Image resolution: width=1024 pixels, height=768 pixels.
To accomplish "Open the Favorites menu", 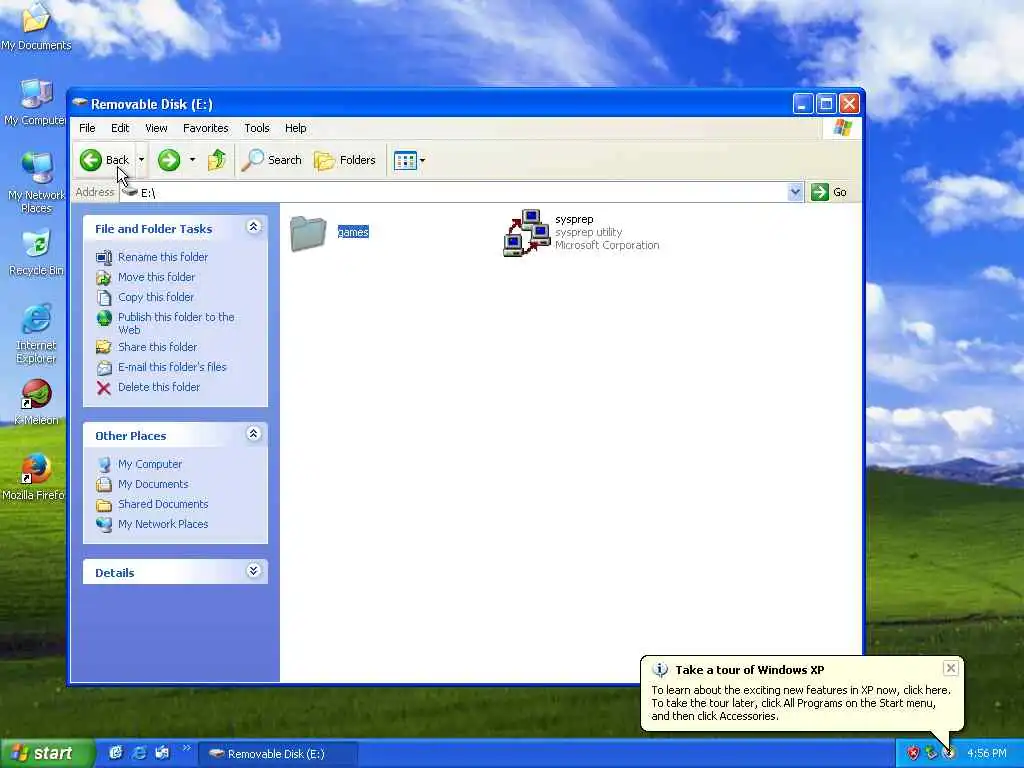I will pyautogui.click(x=206, y=128).
